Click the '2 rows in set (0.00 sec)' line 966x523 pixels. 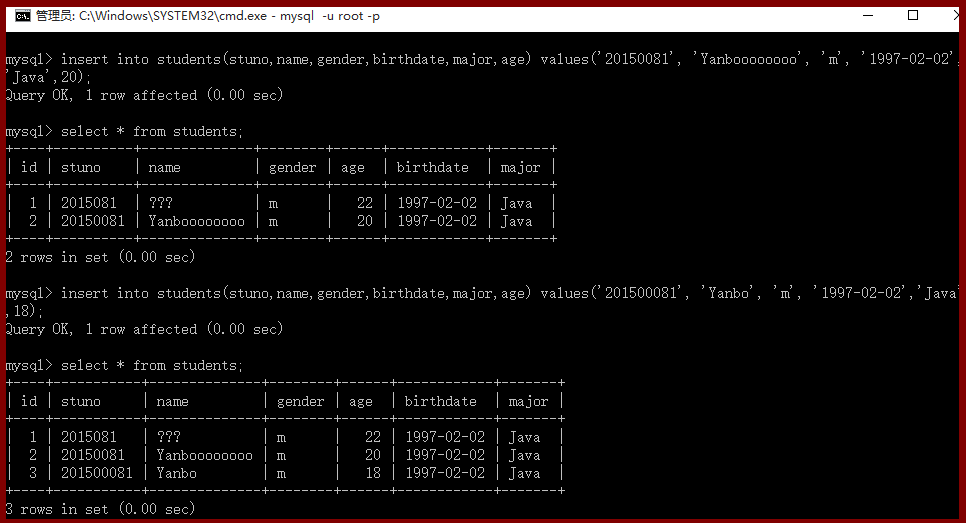pos(100,257)
